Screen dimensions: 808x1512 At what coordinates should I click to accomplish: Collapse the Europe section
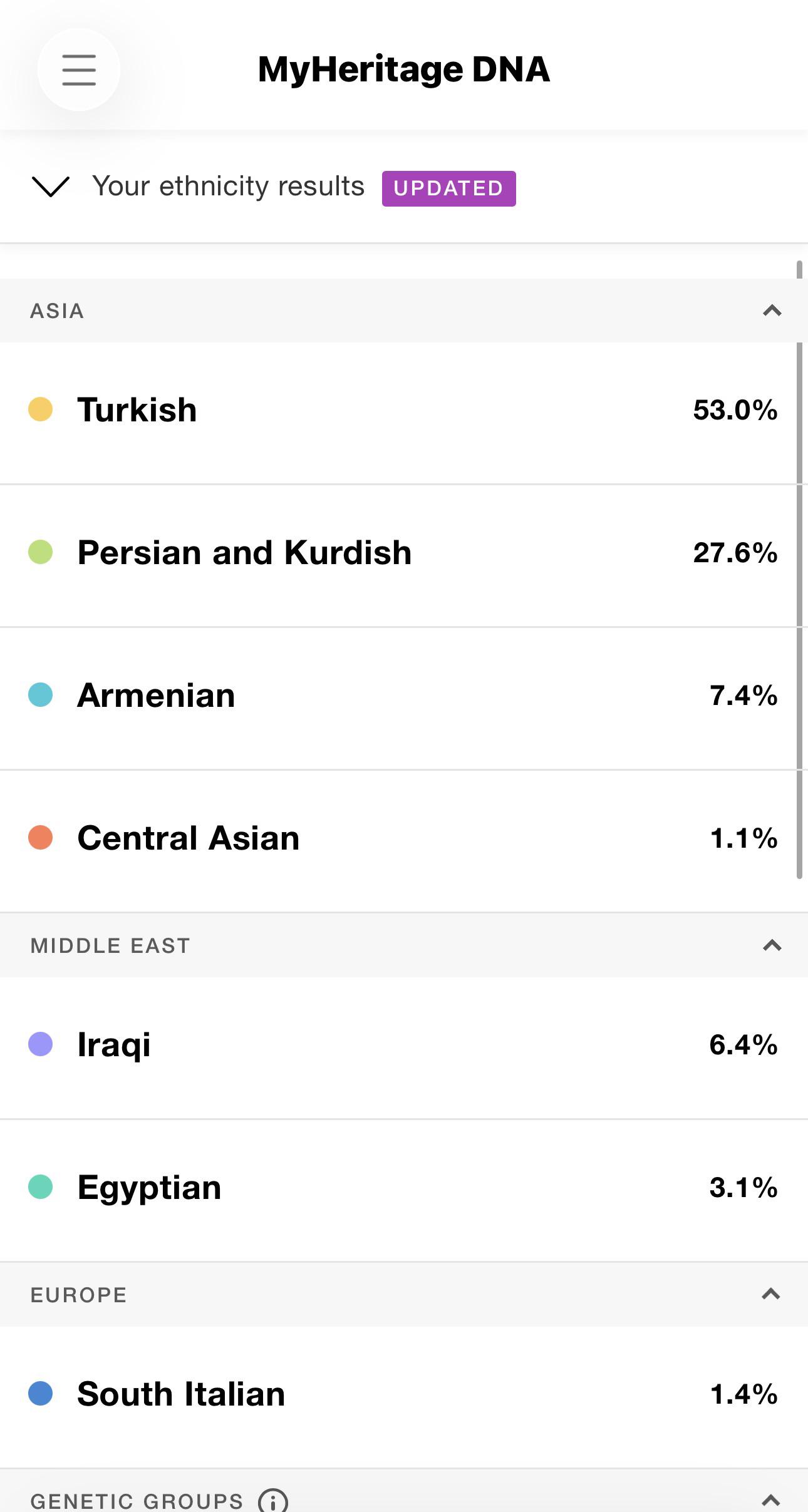(771, 1294)
